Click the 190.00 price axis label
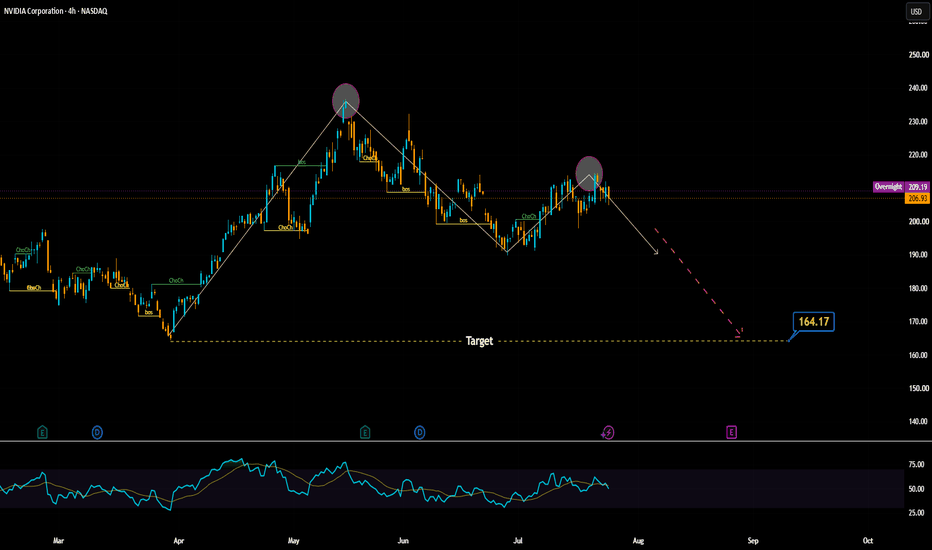Screen dimensions: 932x550 (918, 254)
